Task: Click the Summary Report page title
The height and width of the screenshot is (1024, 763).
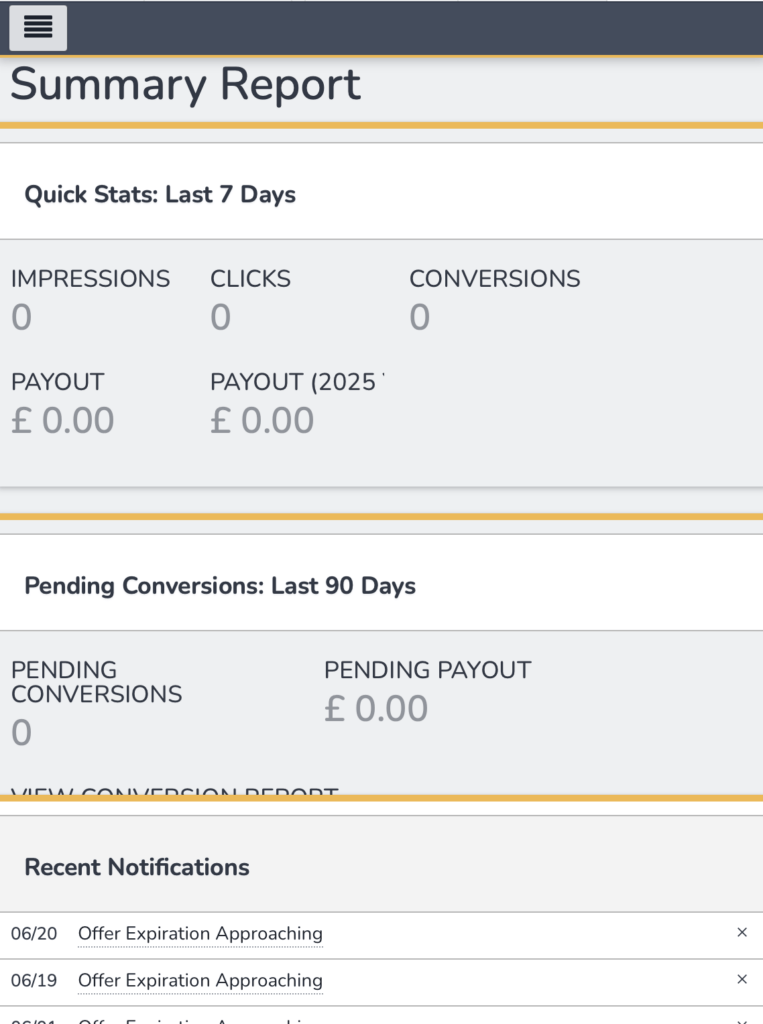Action: click(x=185, y=85)
